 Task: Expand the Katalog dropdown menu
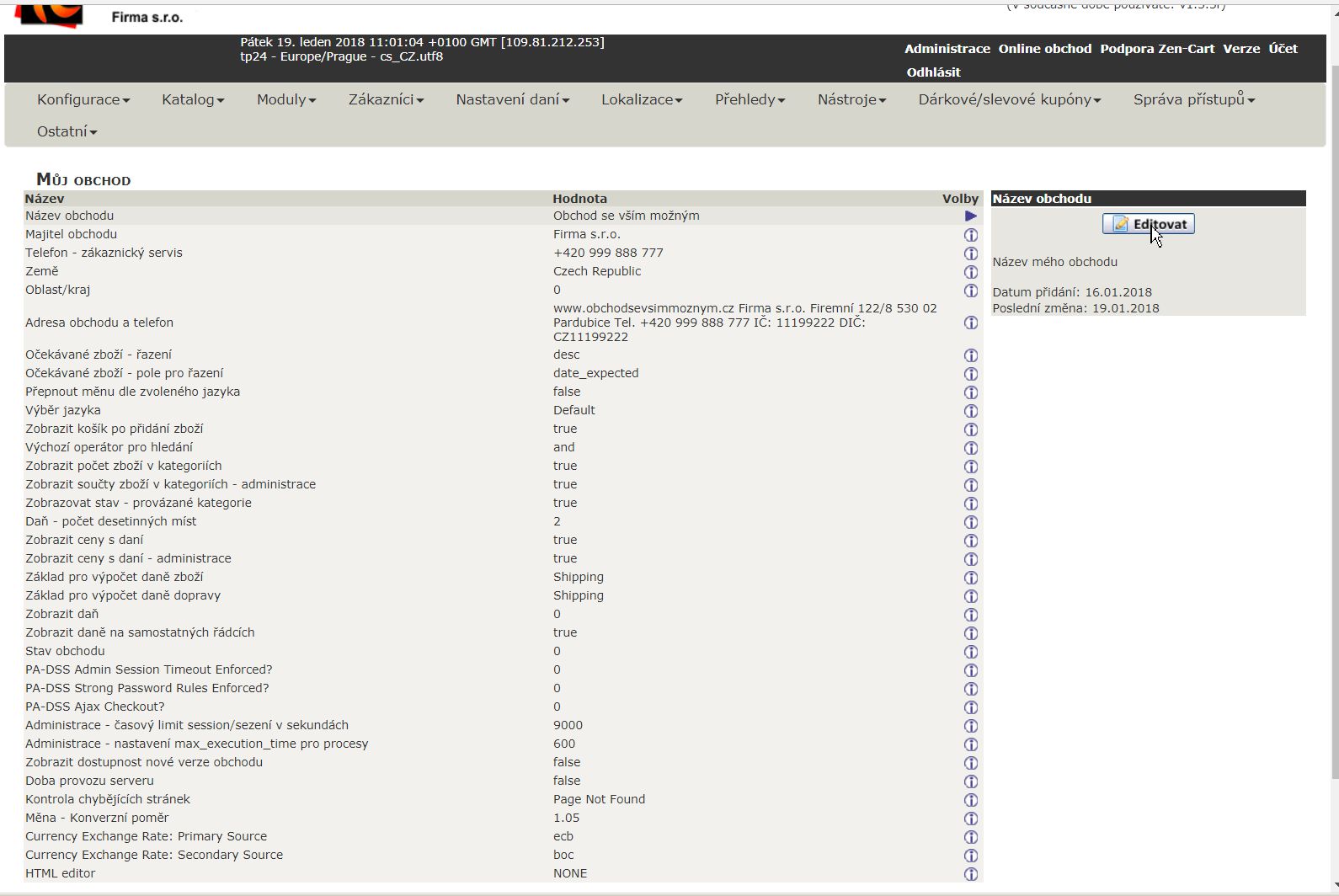pyautogui.click(x=193, y=99)
